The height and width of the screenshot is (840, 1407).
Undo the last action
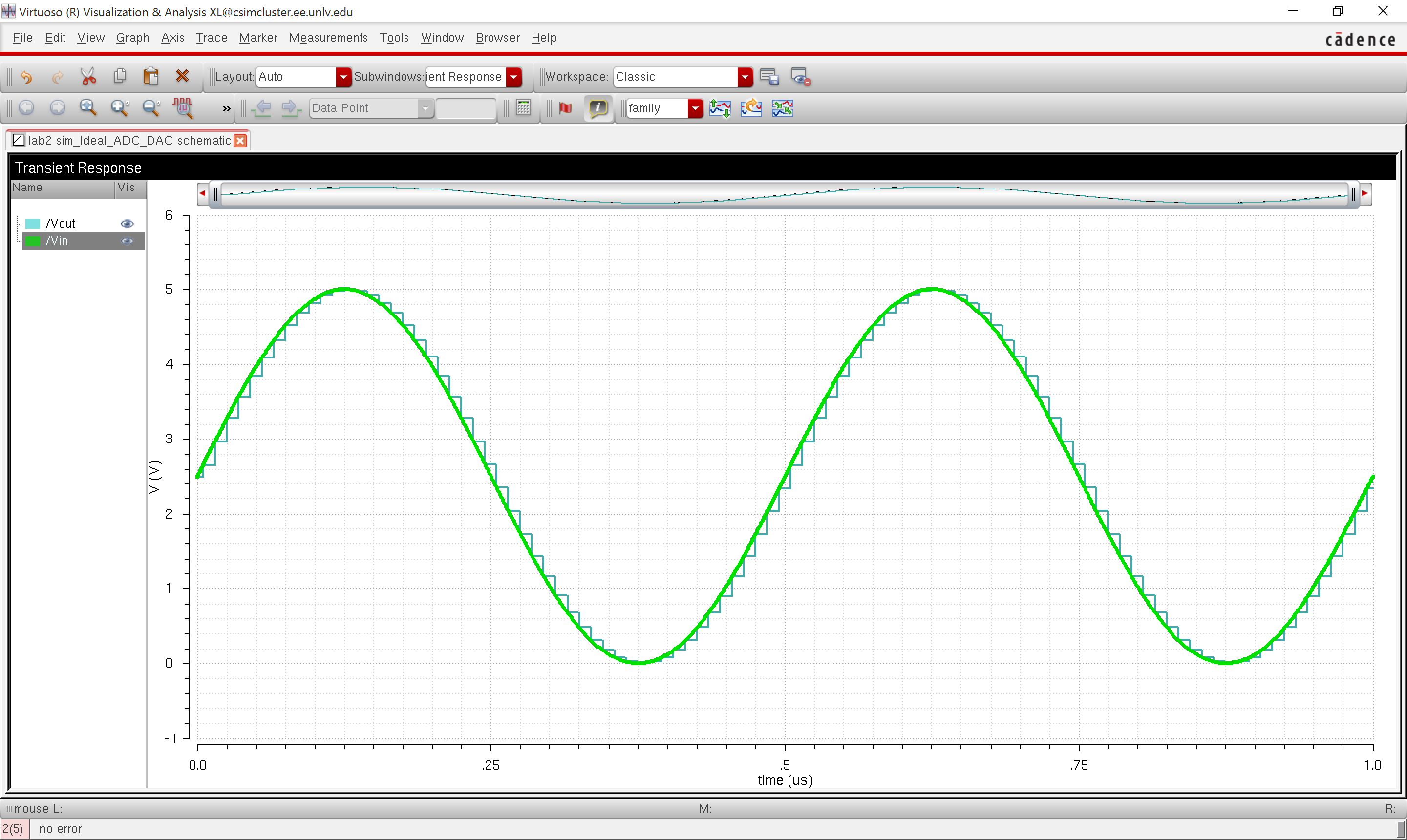[26, 76]
